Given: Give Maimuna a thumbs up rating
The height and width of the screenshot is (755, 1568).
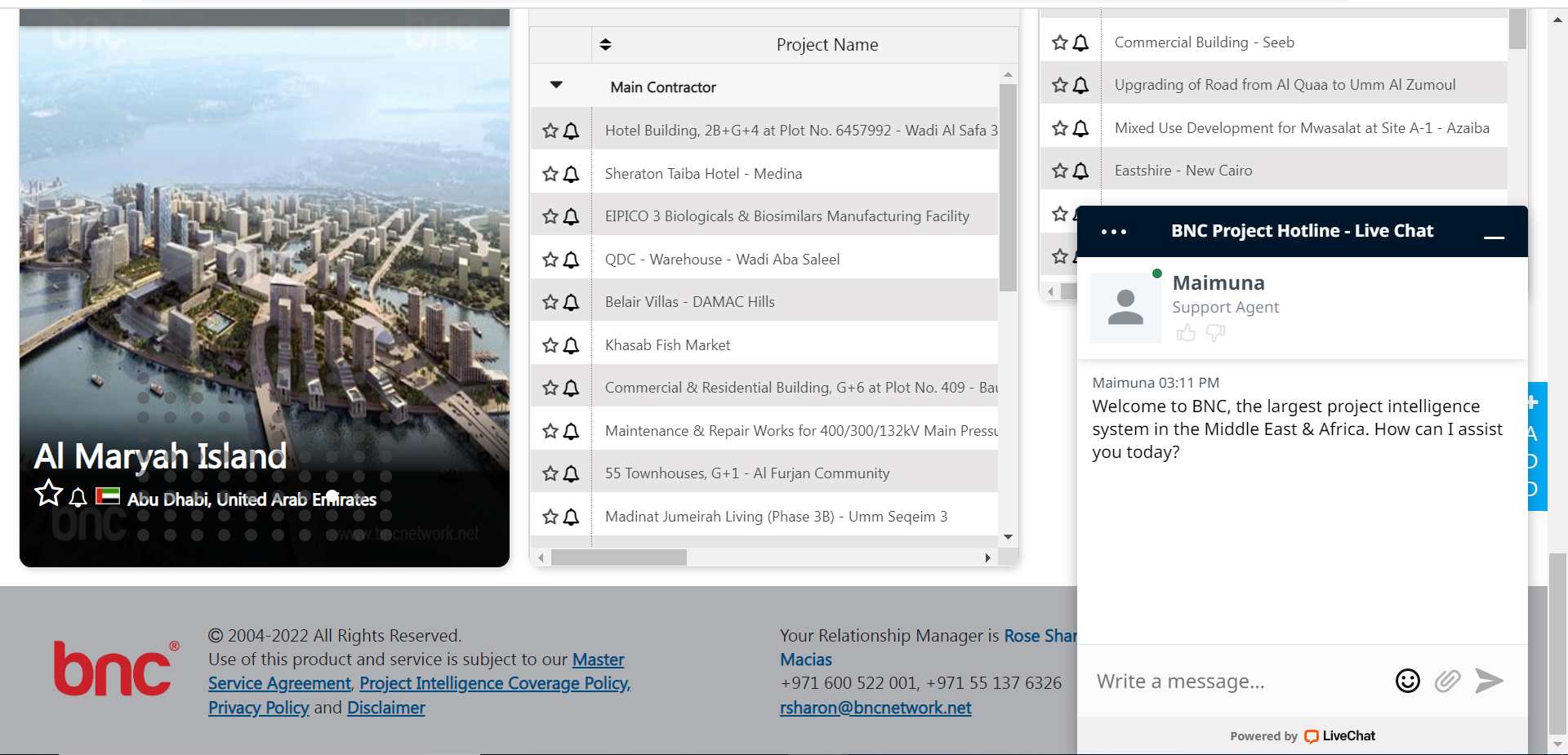Looking at the screenshot, I should coord(1186,333).
